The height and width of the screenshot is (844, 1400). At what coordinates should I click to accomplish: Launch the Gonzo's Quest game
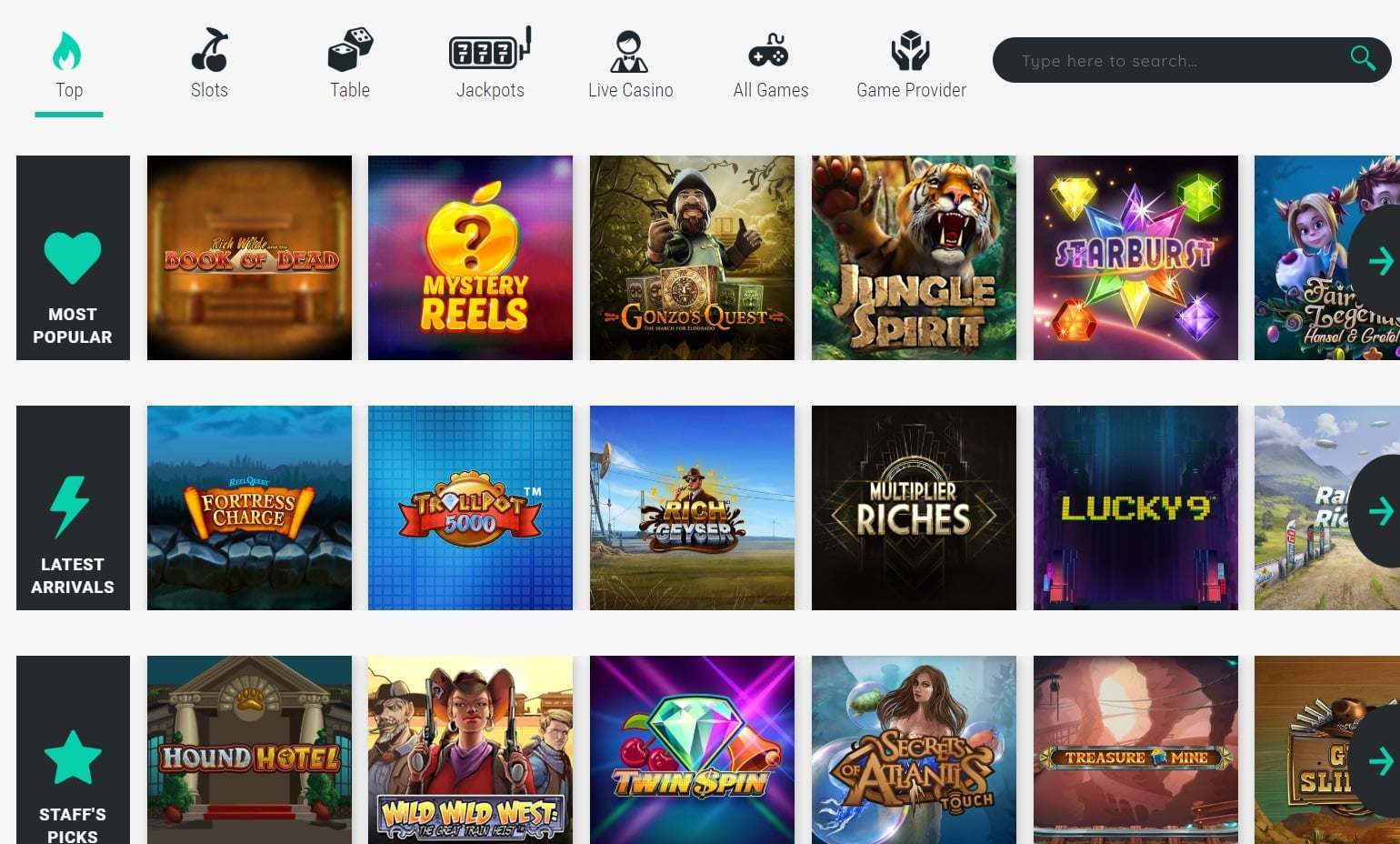[692, 257]
